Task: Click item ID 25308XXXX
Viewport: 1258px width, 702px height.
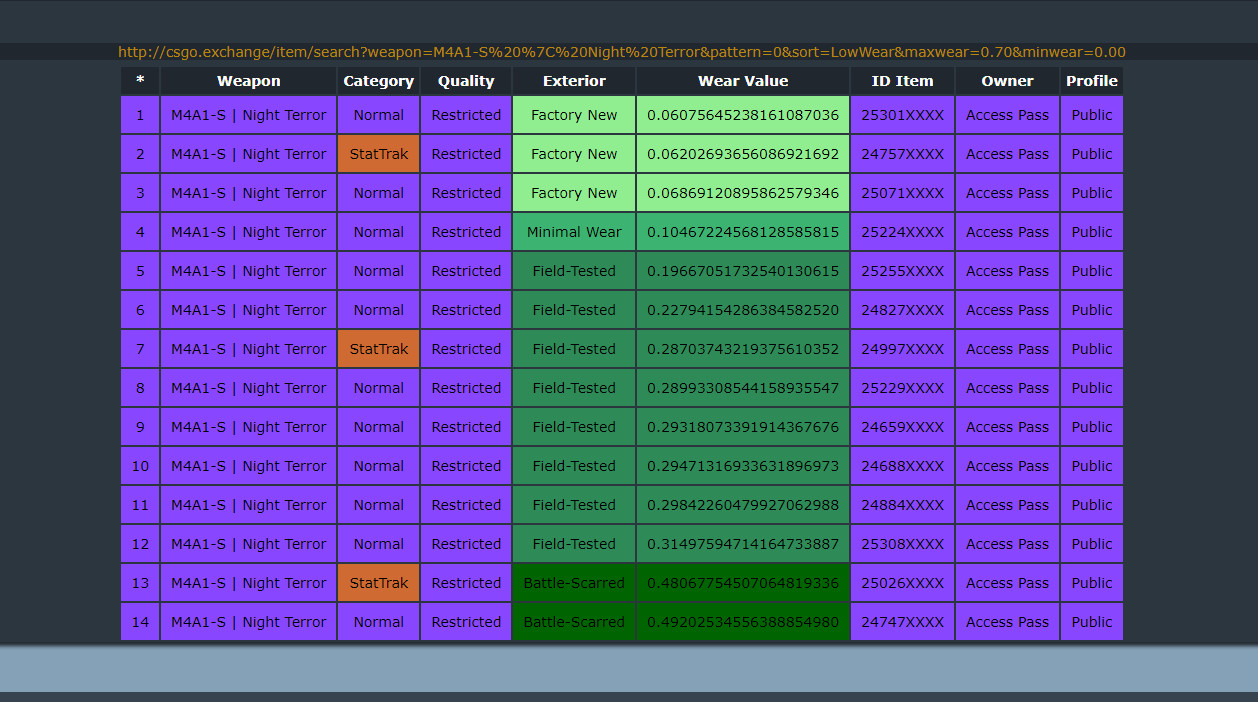Action: [902, 544]
